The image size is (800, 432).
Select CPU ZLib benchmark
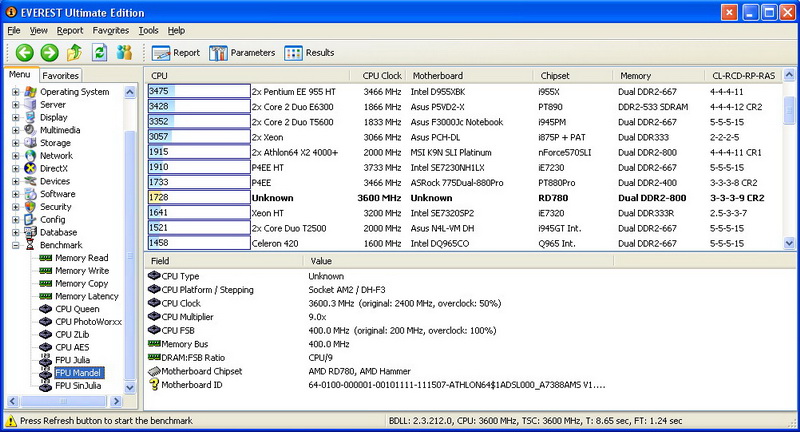pyautogui.click(x=72, y=335)
